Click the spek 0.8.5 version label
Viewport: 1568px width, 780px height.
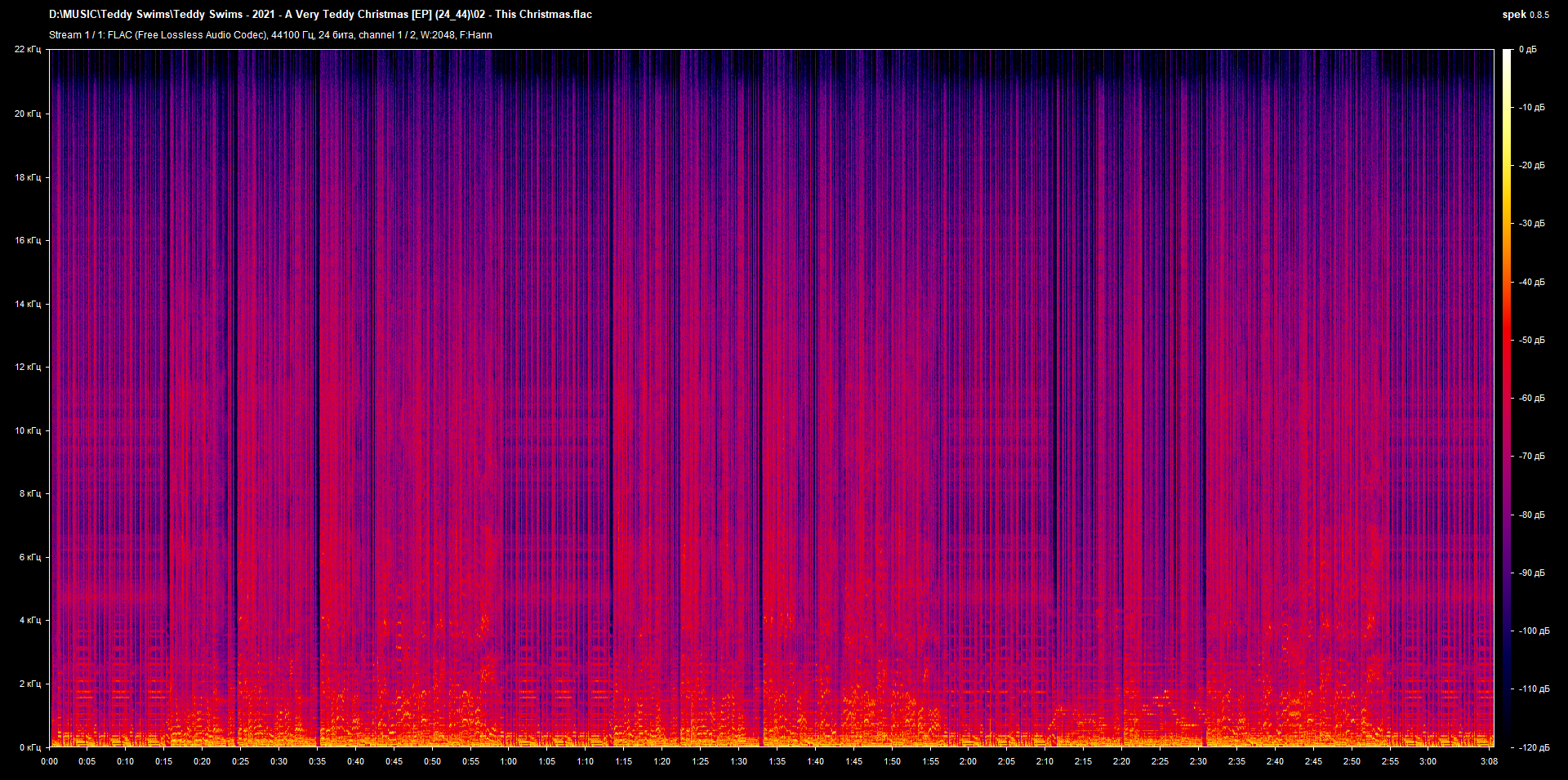[x=1526, y=15]
